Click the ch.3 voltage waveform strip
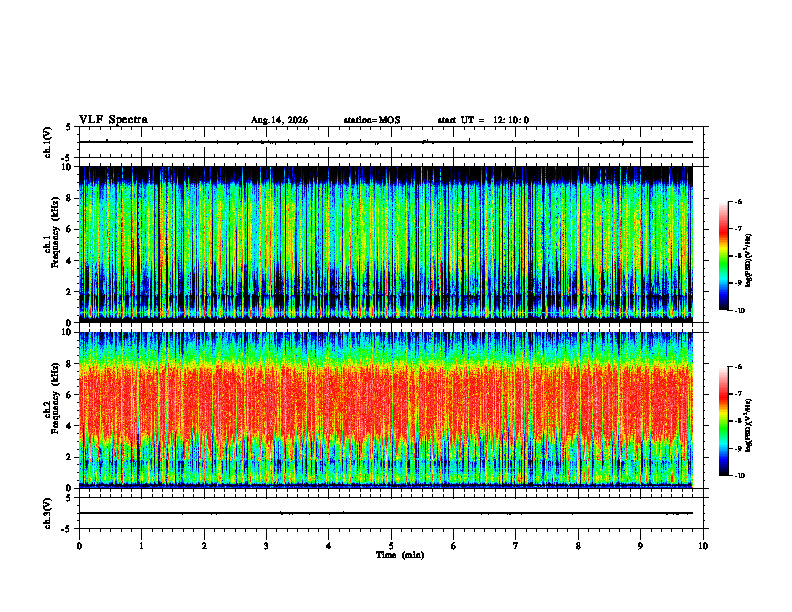Viewport: 792px width, 612px height. (x=386, y=513)
